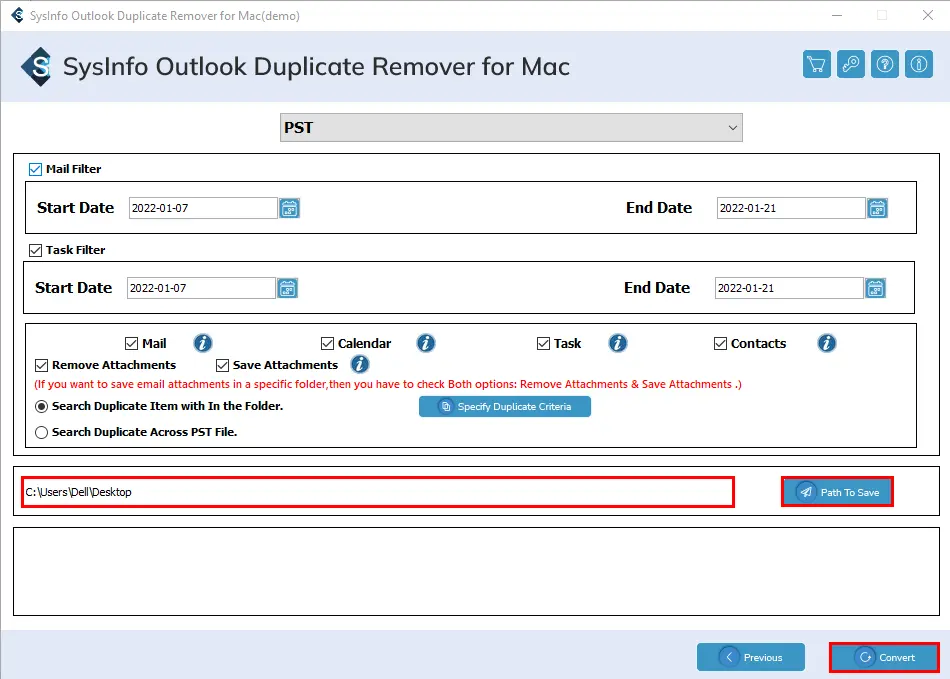This screenshot has width=950, height=679.
Task: Disable Remove Attachments checkbox
Action: (41, 365)
